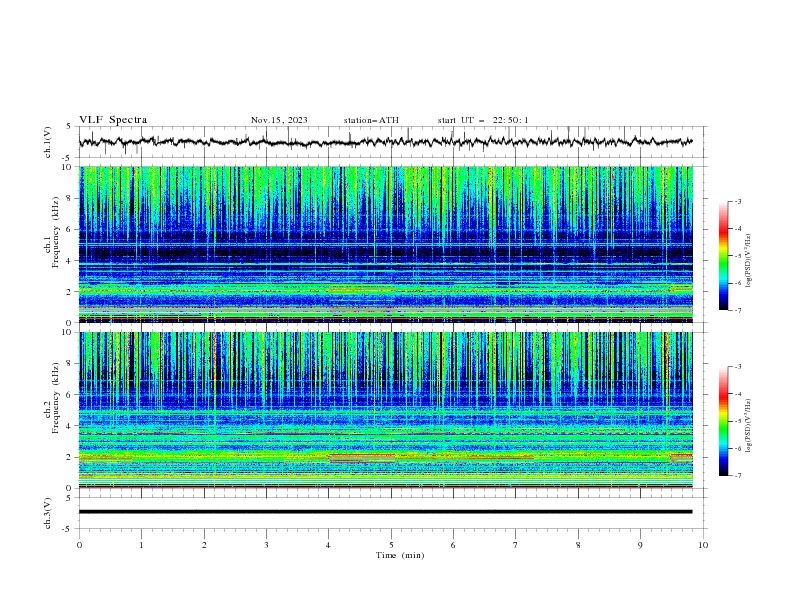The height and width of the screenshot is (612, 792).
Task: Click the time axis tick label '10'
Action: tap(703, 545)
